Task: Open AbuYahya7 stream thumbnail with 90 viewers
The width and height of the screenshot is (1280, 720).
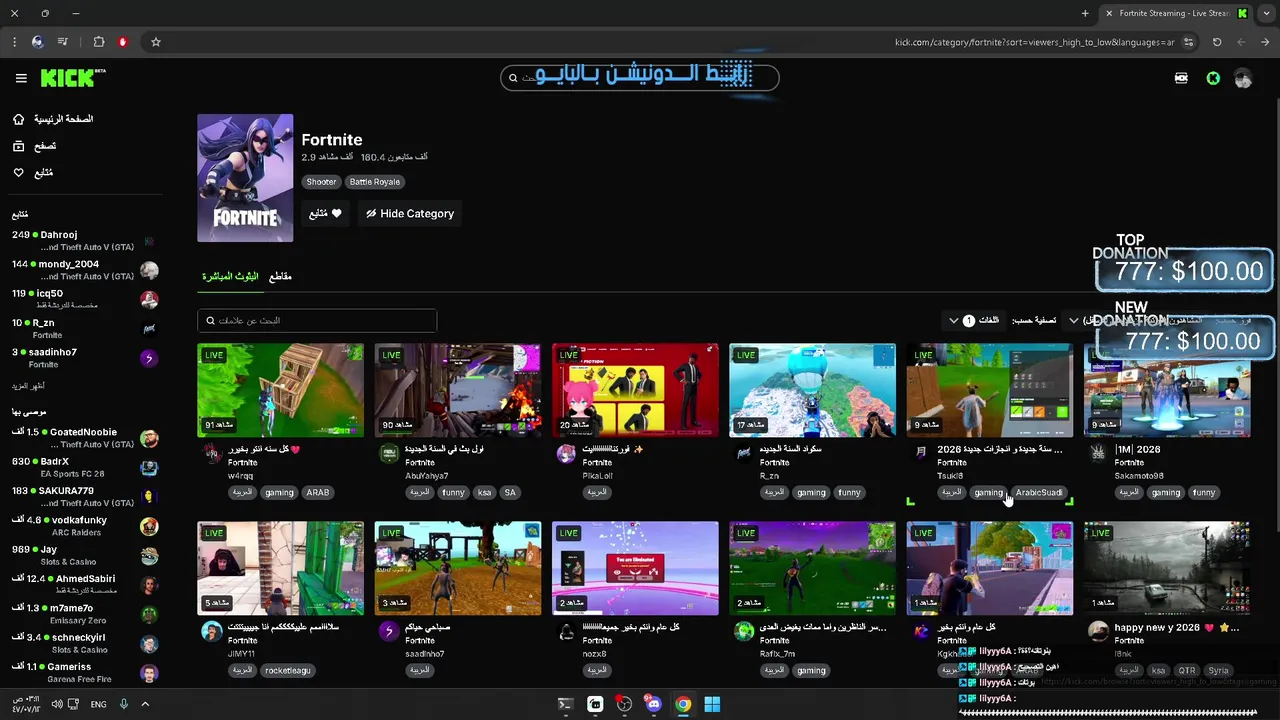Action: point(457,390)
